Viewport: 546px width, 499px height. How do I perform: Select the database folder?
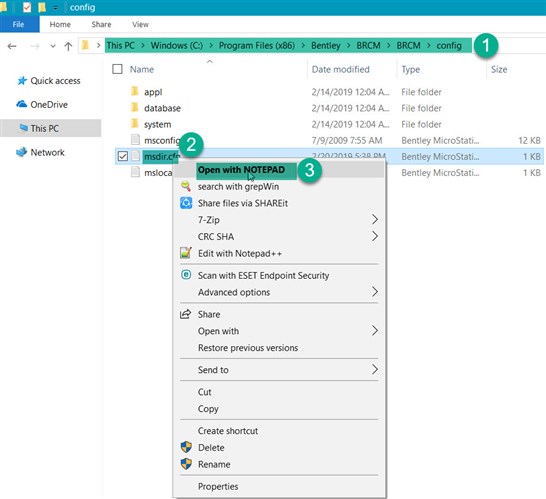point(162,108)
